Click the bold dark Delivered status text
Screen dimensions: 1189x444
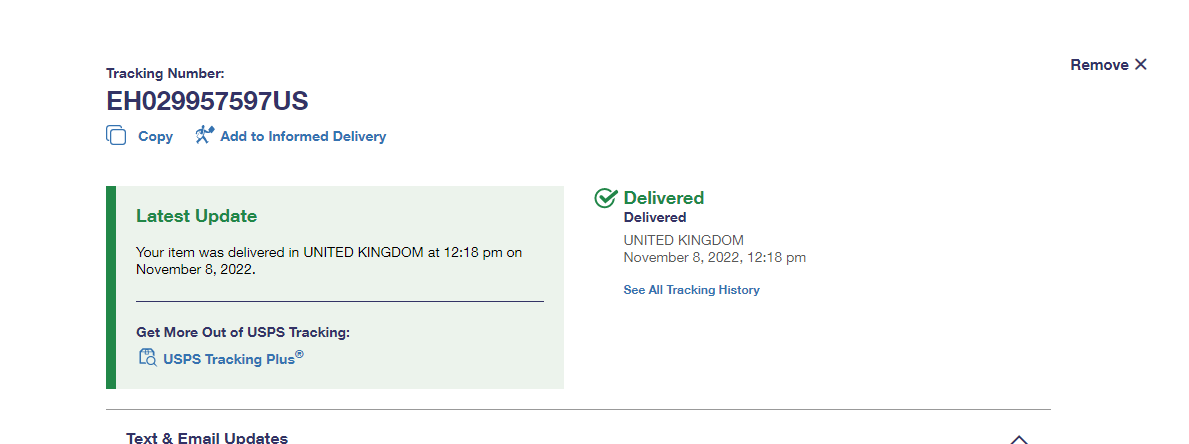(x=655, y=217)
